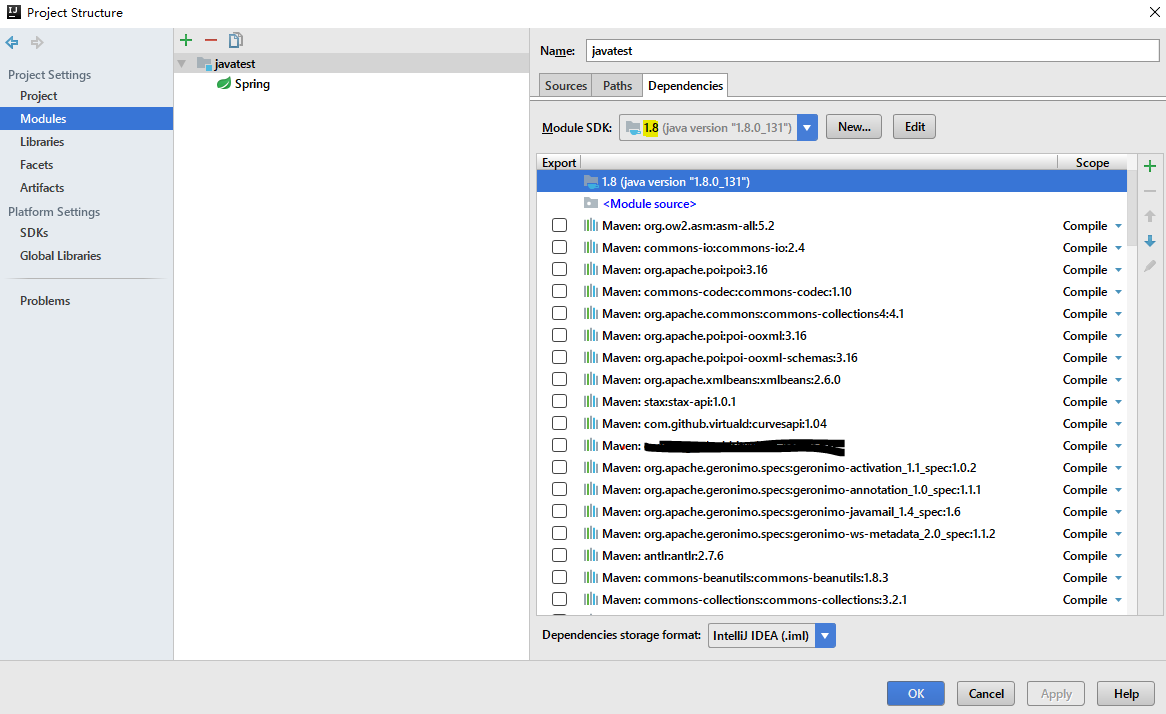Click the back navigation arrow

(x=12, y=42)
